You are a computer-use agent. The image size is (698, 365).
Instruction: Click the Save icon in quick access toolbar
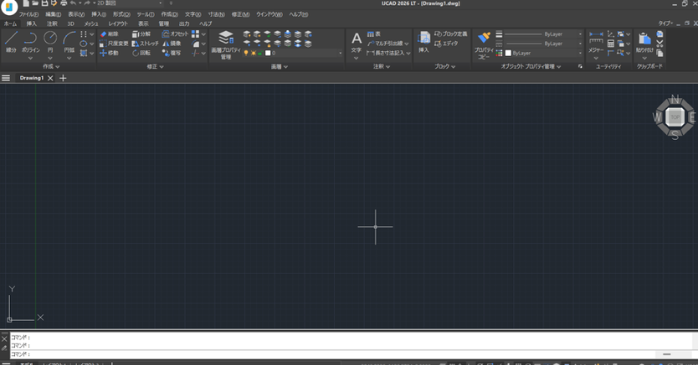click(45, 3)
